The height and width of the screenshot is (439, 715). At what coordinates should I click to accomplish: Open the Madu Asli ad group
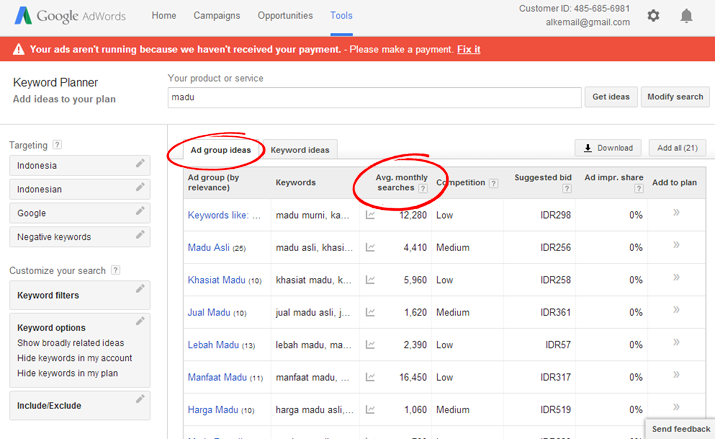point(208,248)
